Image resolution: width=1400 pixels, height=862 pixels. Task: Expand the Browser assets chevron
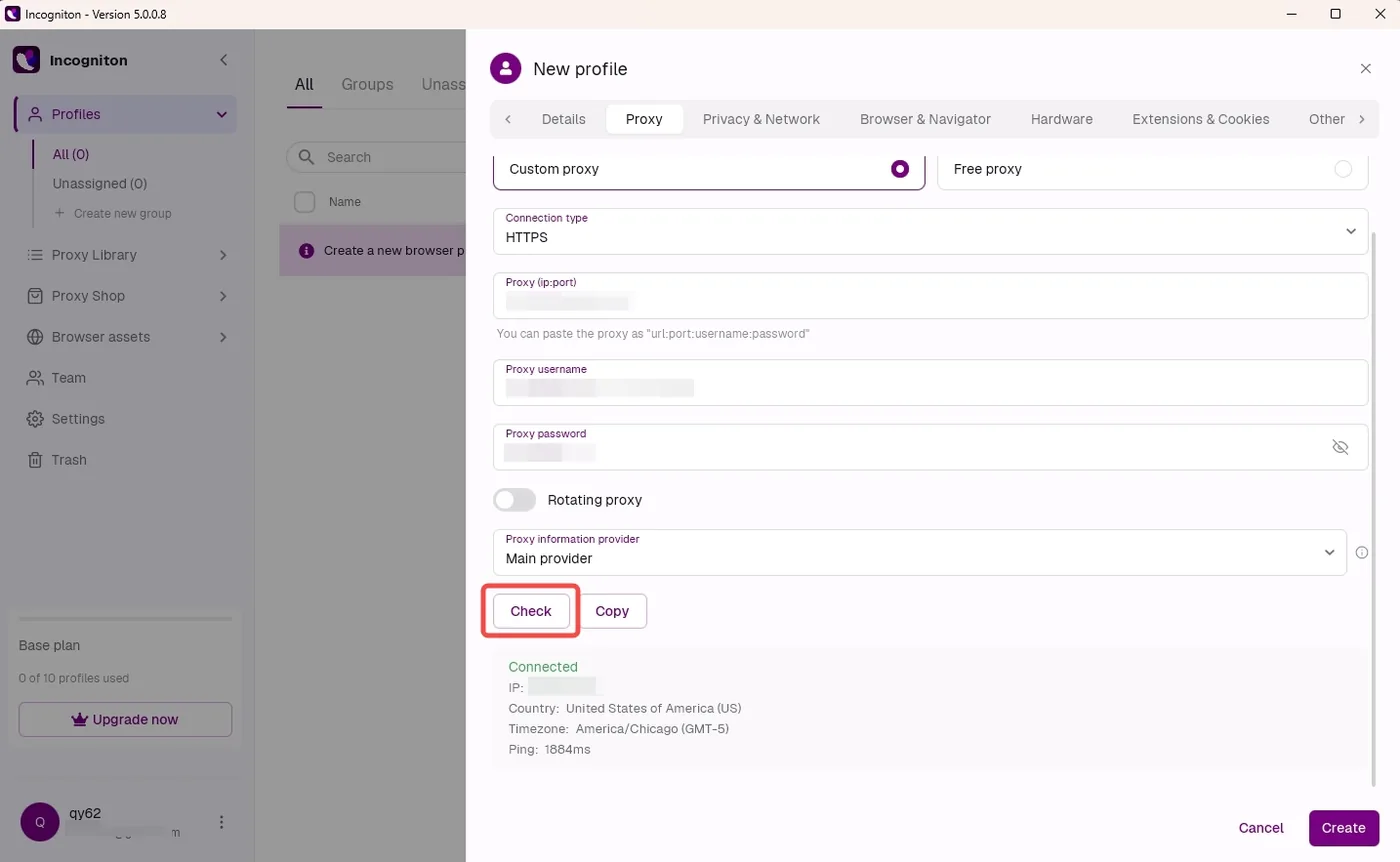(x=223, y=337)
